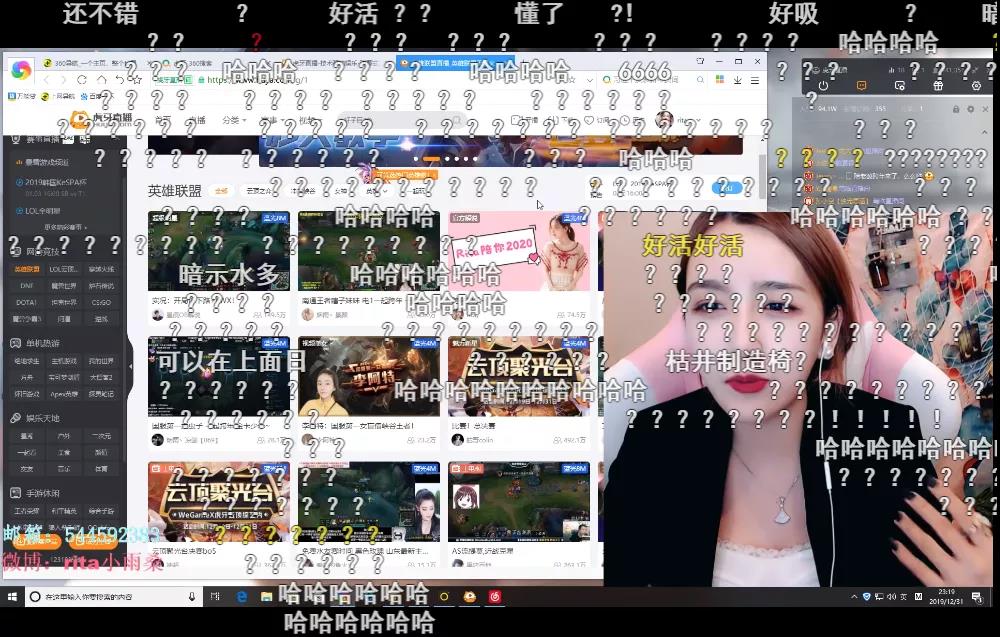
Task: Click the taskbar microphone search icon
Action: (191, 597)
